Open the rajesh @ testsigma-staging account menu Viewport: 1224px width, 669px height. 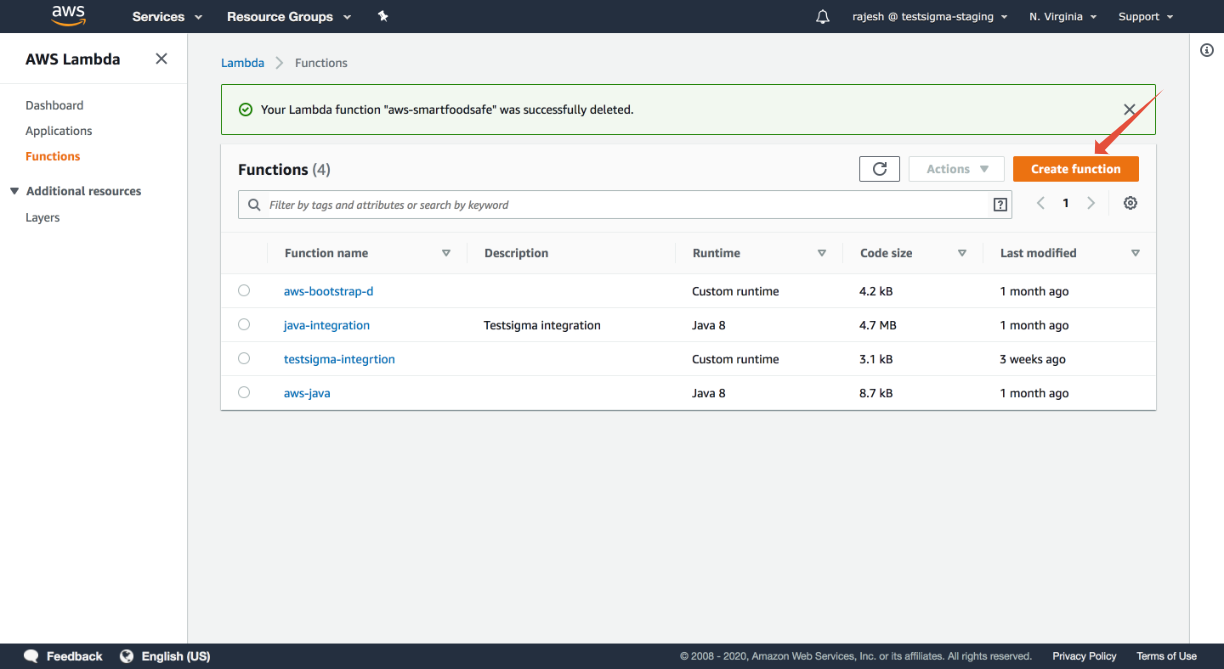930,17
